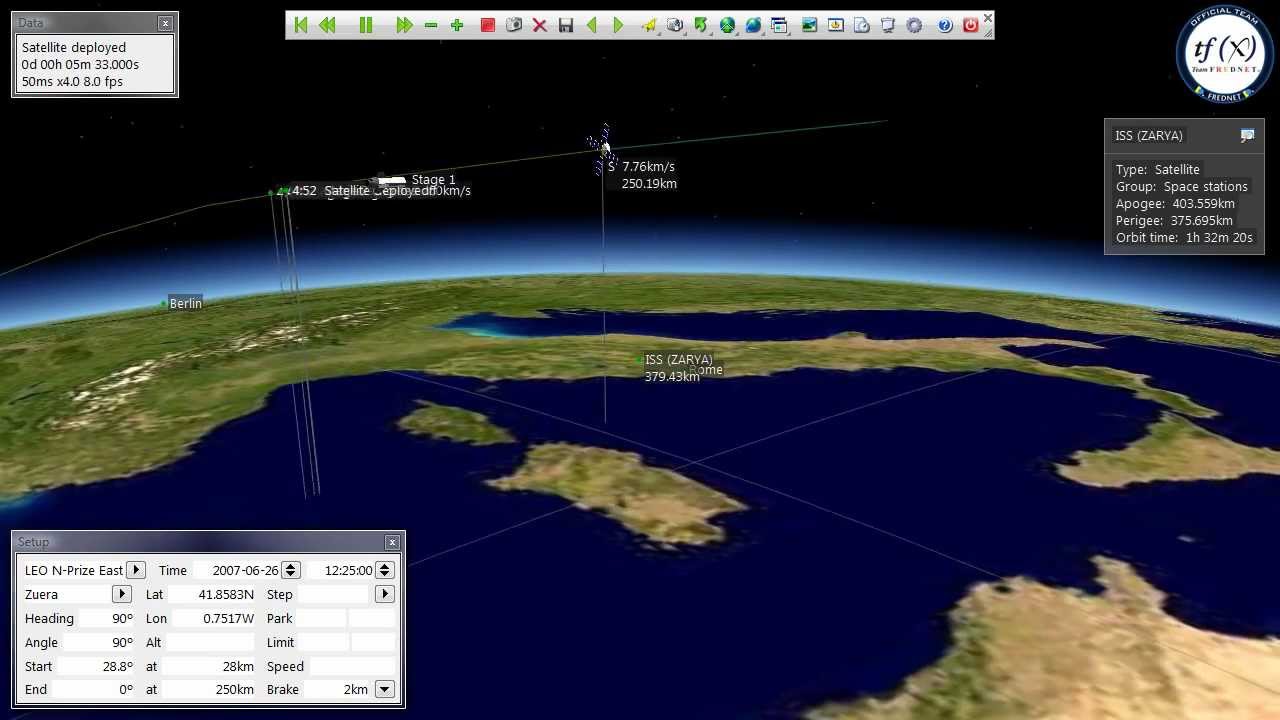The image size is (1280, 720).
Task: Stop simulation using red square button
Action: click(488, 25)
